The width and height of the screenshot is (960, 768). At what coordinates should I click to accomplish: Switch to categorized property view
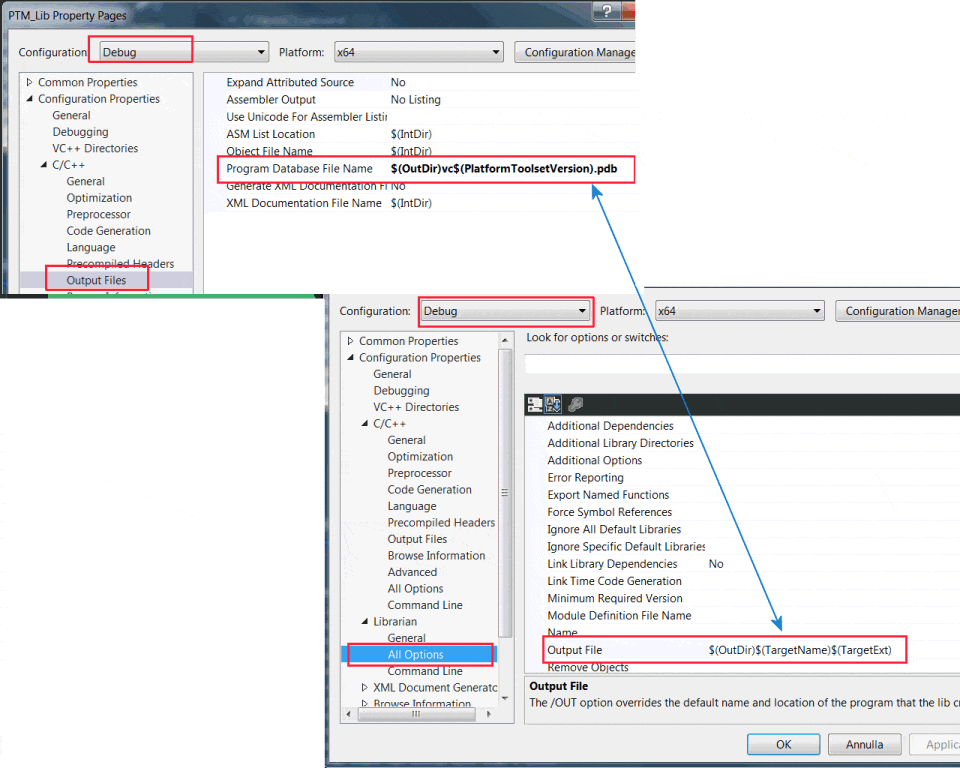pos(534,403)
